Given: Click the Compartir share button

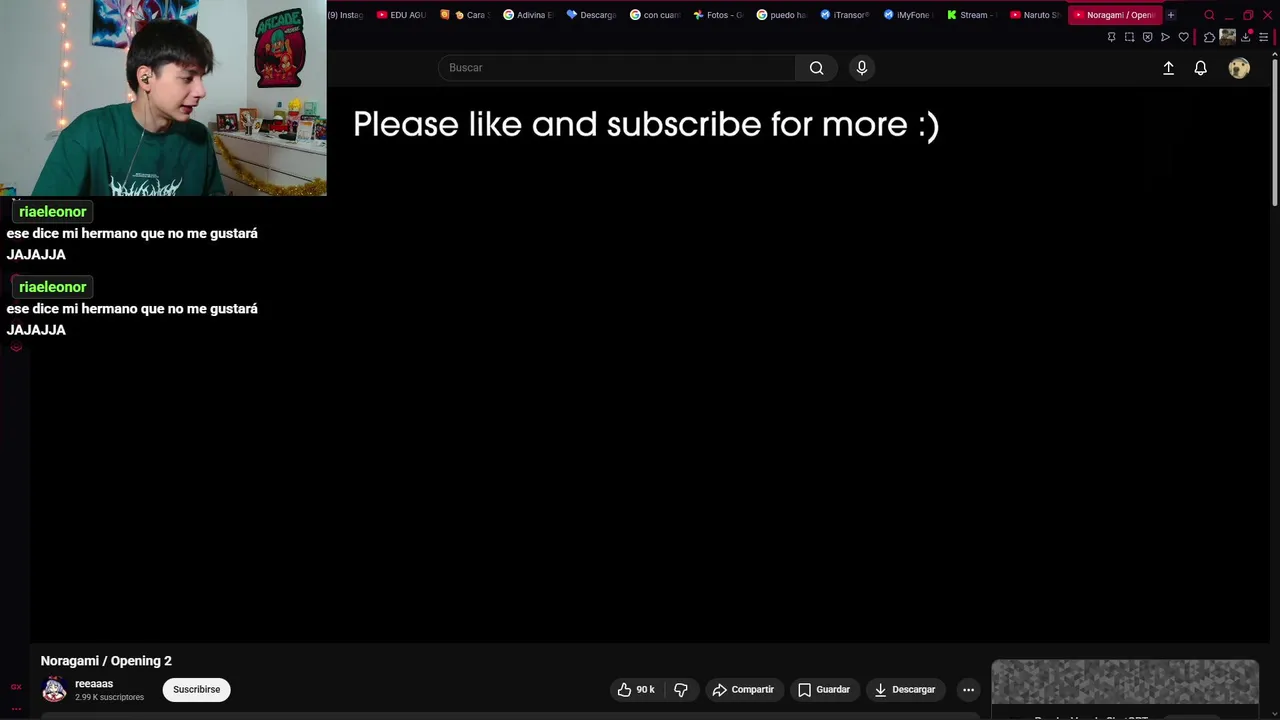Looking at the screenshot, I should (743, 690).
